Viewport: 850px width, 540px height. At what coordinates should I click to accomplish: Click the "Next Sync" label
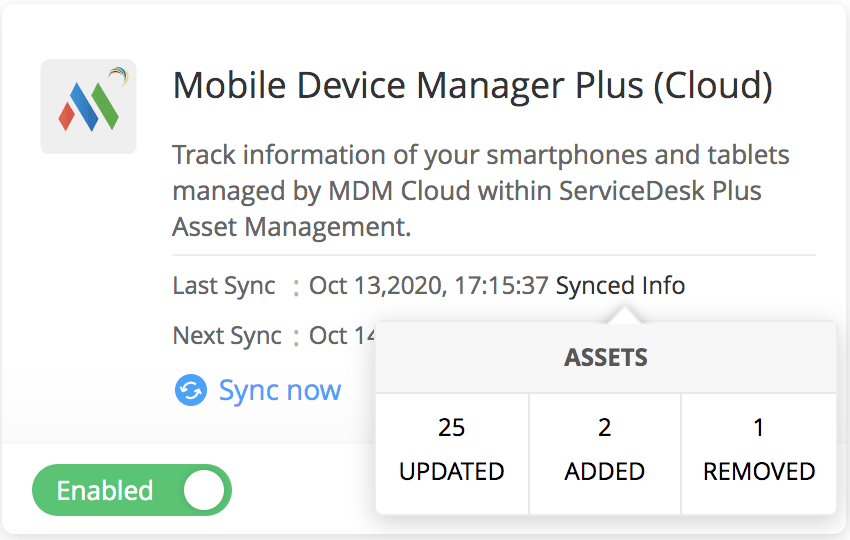tap(227, 336)
